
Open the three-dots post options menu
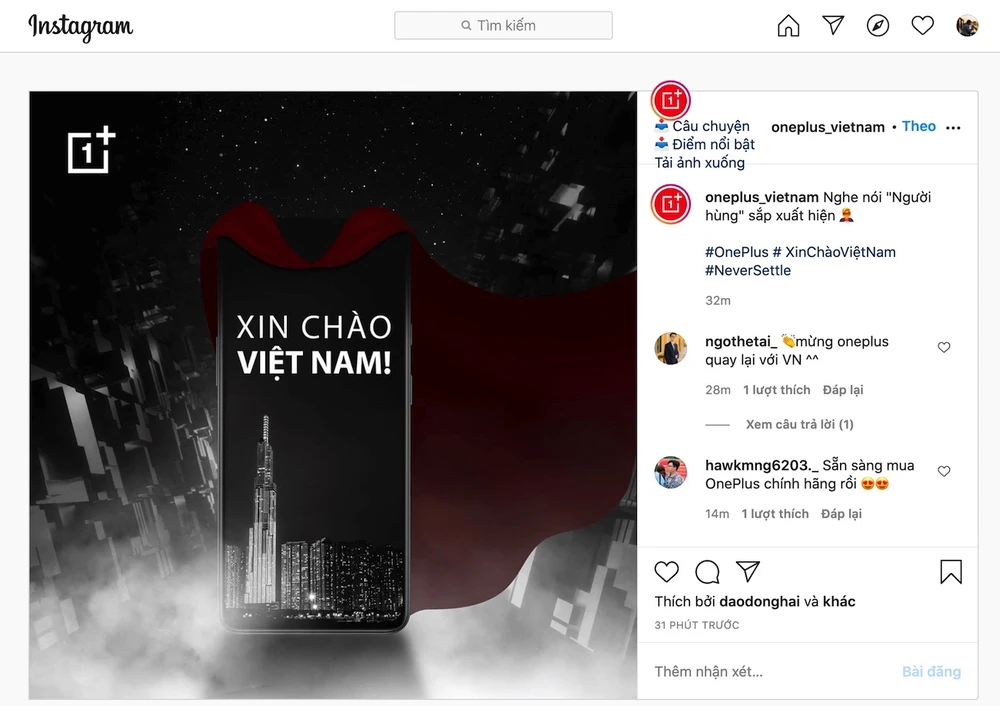953,128
